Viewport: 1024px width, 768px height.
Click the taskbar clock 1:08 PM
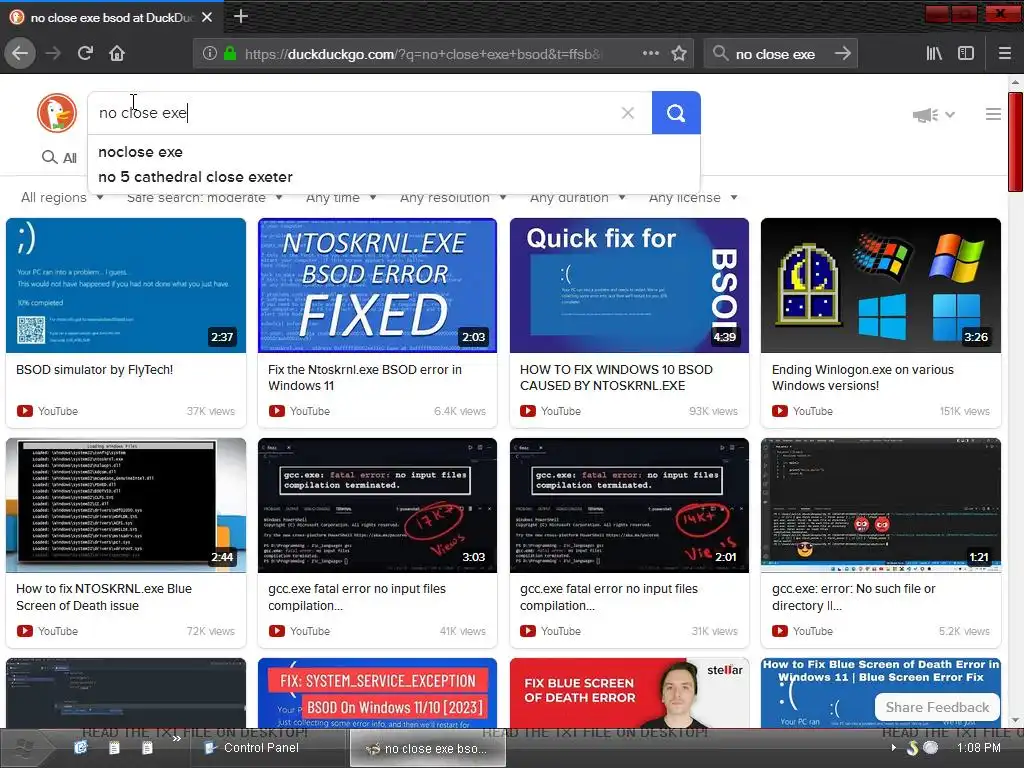point(978,748)
